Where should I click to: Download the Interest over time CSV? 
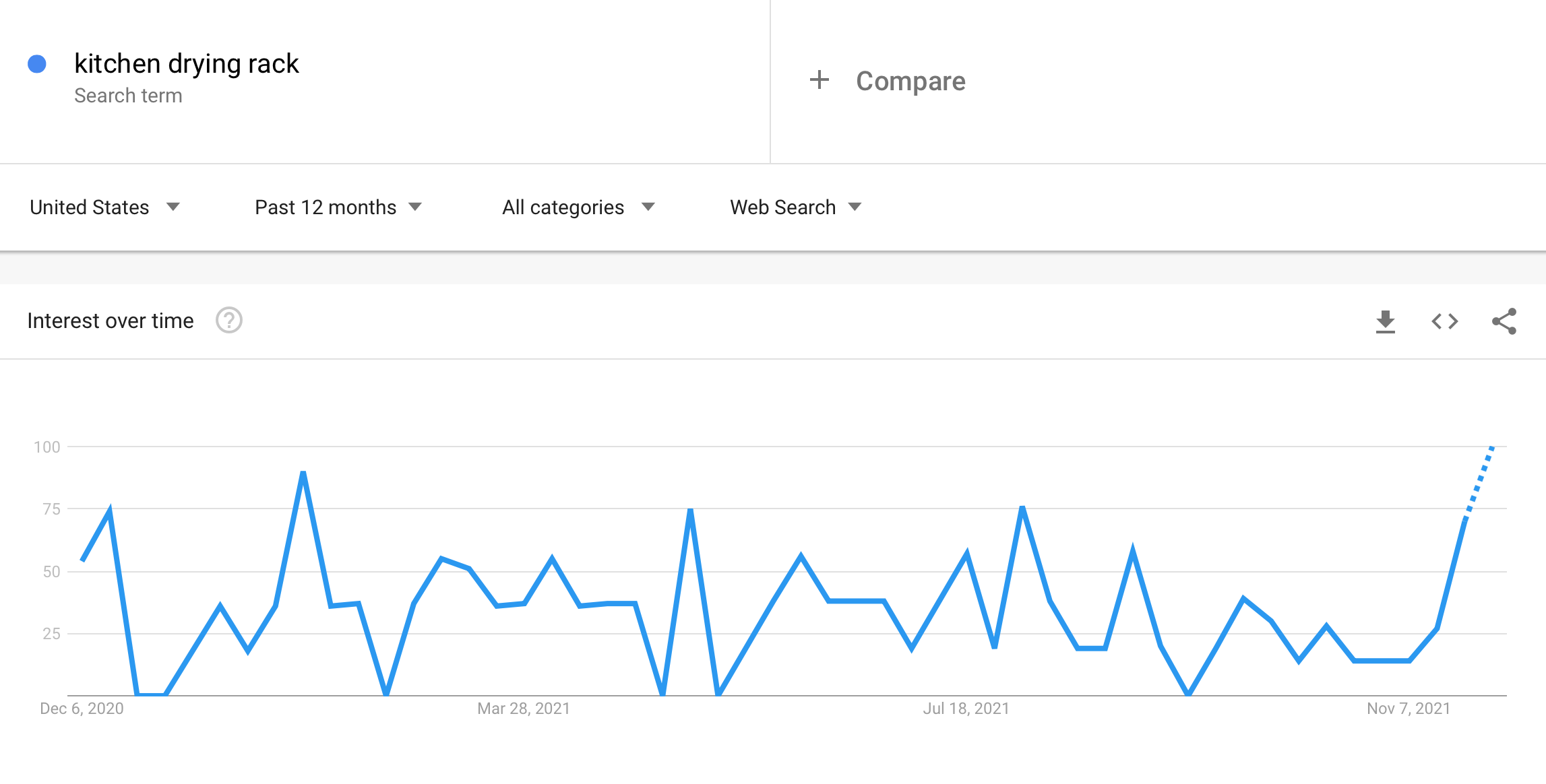point(1385,321)
